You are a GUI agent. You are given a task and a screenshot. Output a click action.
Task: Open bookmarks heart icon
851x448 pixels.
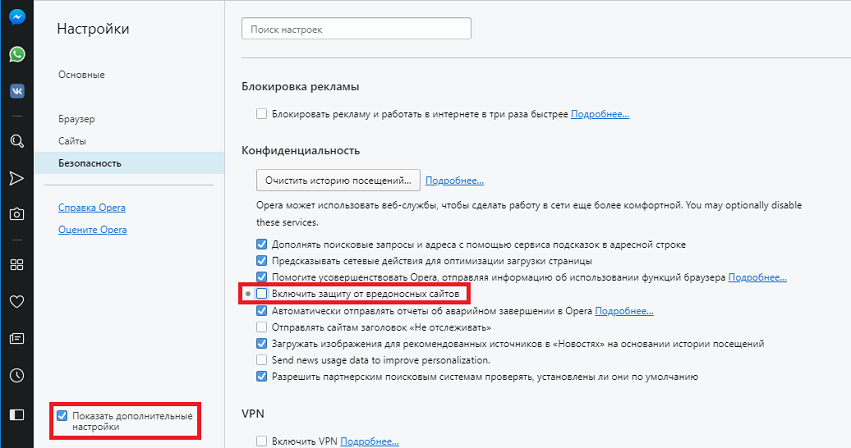point(17,301)
